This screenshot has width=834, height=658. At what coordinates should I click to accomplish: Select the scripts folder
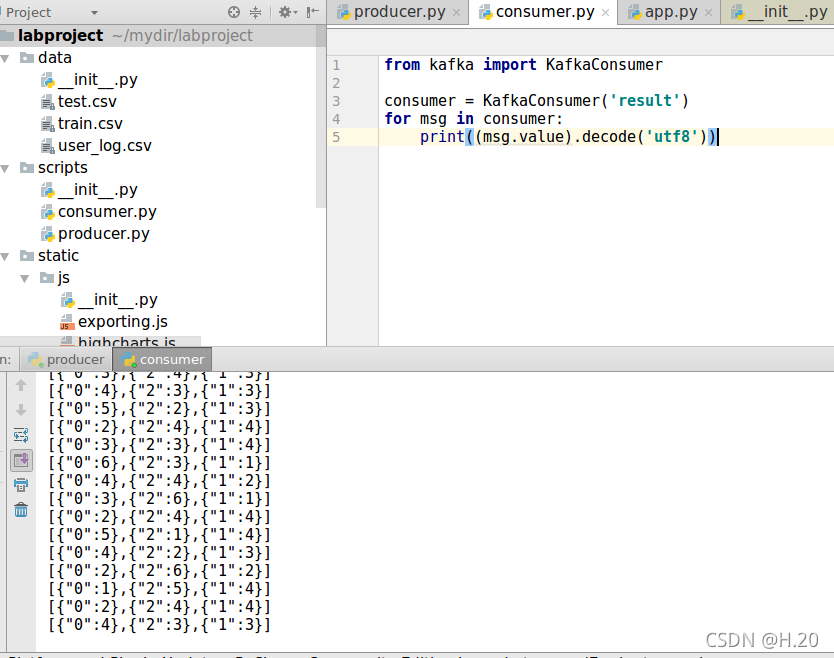pos(62,168)
